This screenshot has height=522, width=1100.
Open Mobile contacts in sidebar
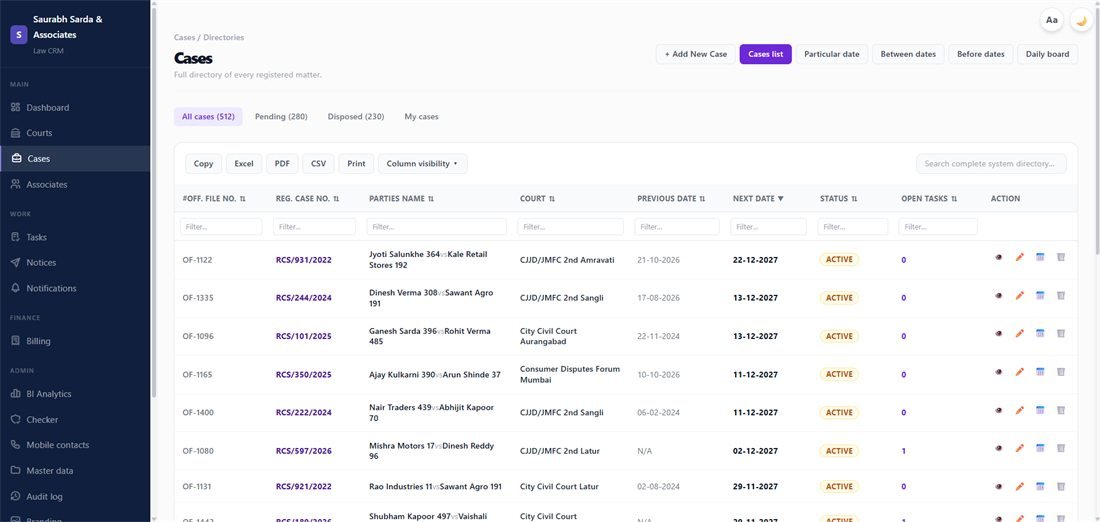[75, 445]
